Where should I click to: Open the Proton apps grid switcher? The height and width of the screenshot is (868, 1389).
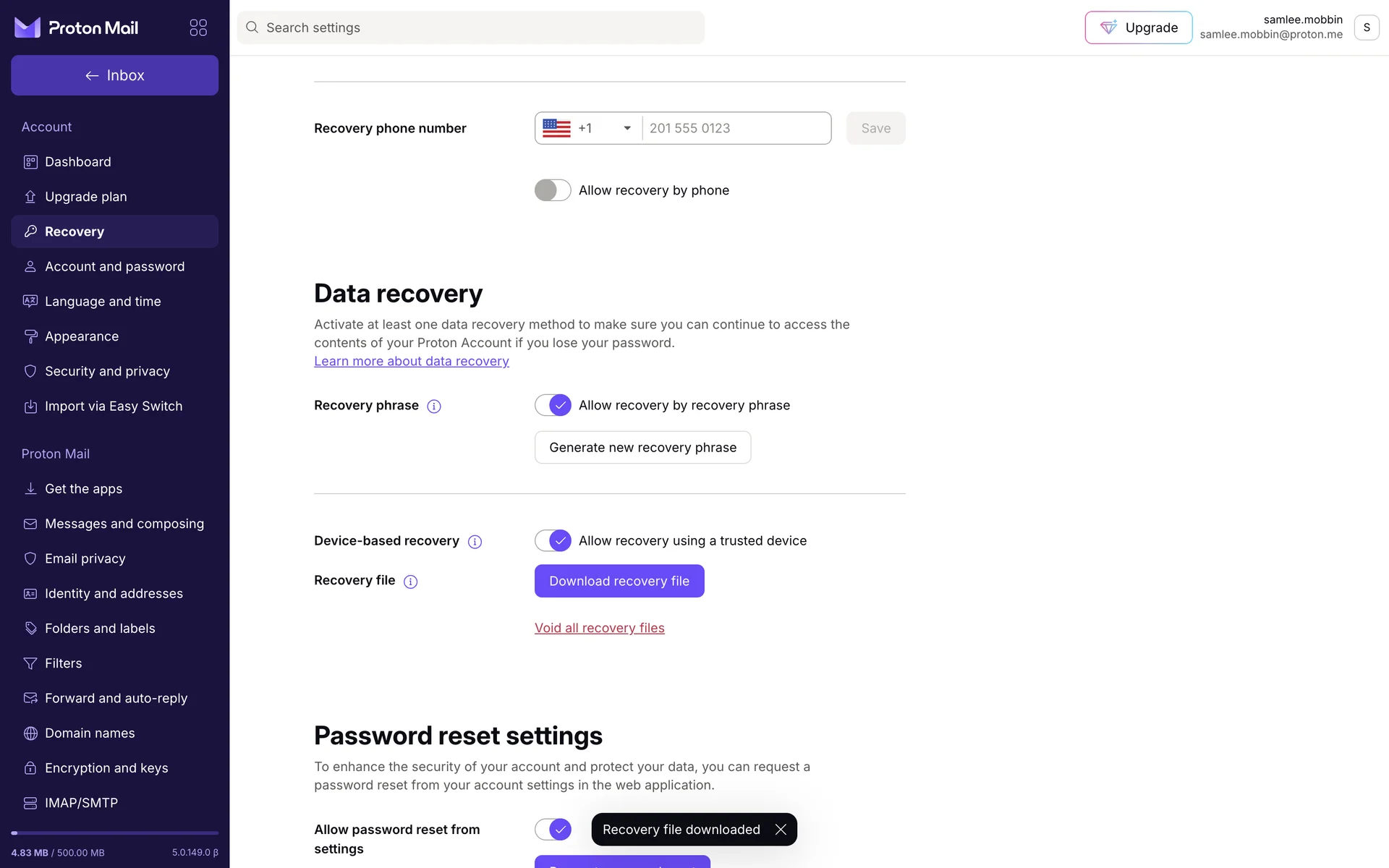coord(198,27)
